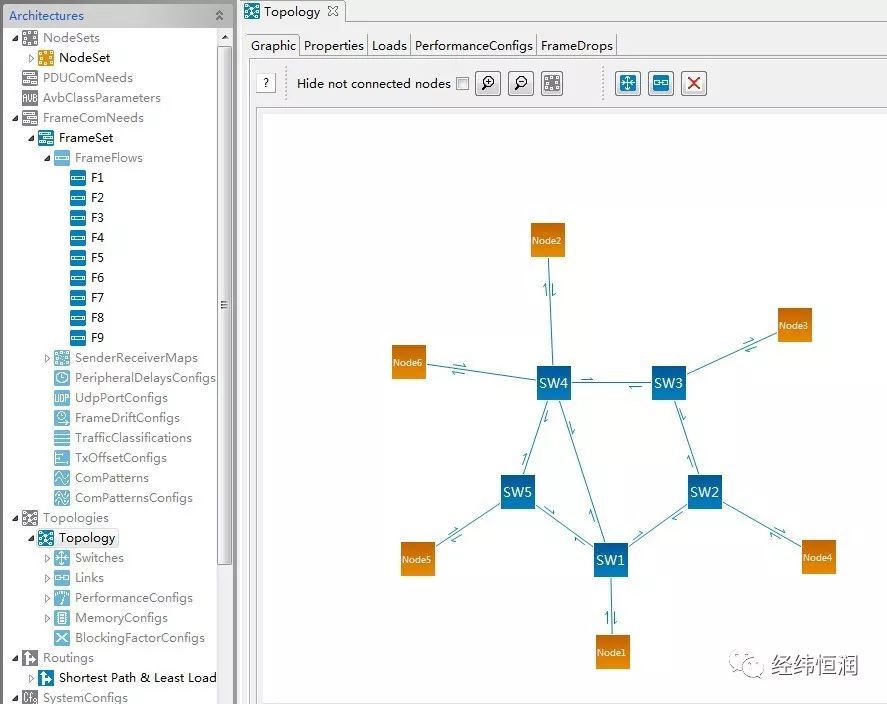Select the orange Node5 box

417,559
